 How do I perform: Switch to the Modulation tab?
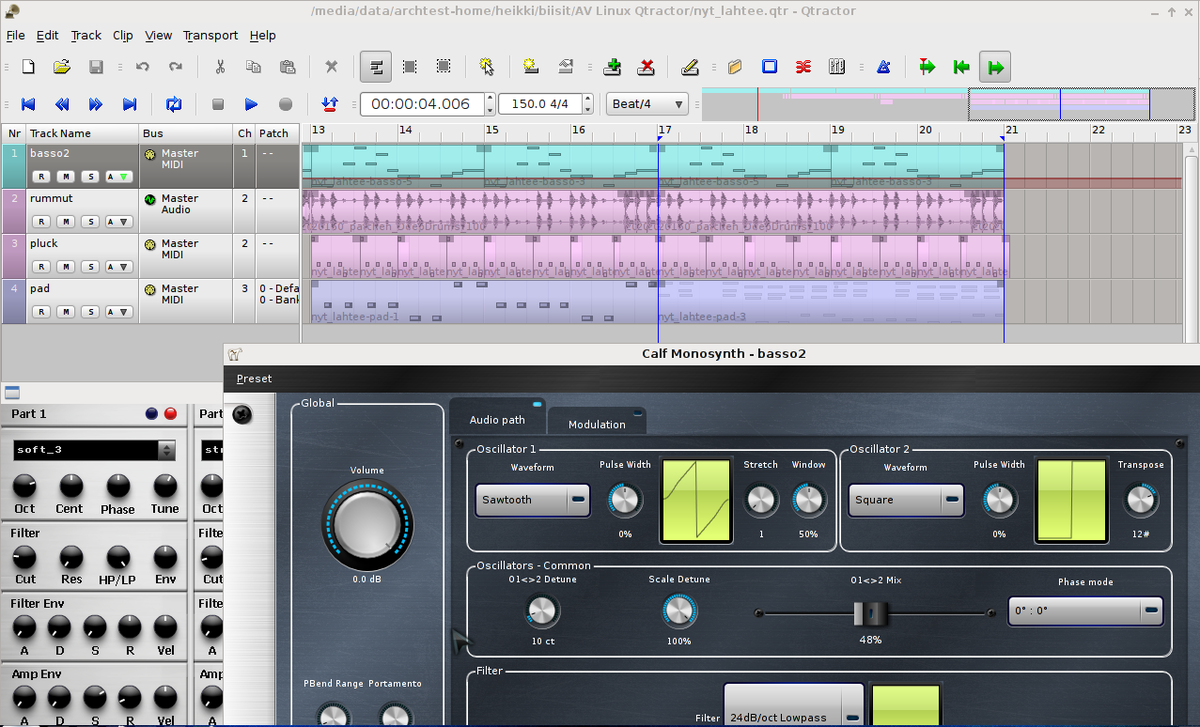tap(597, 424)
